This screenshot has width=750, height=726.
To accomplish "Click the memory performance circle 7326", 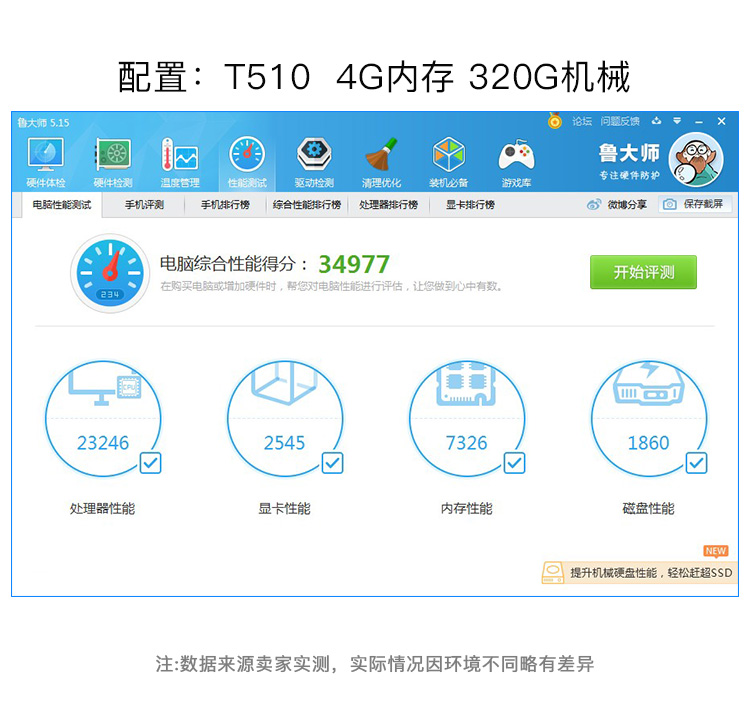I will click(x=467, y=418).
